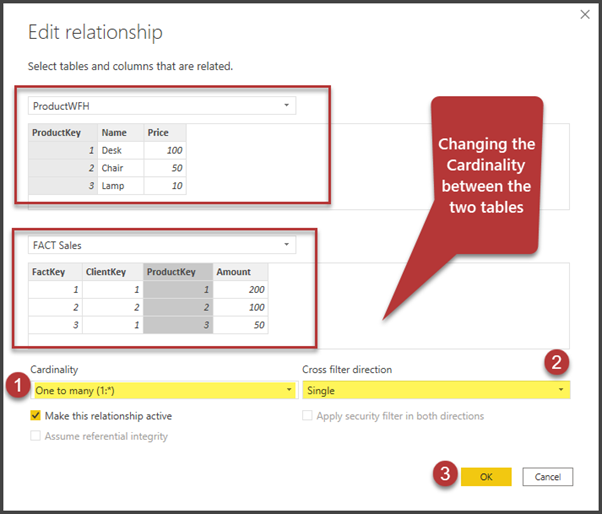
Task: Select the Name column header
Action: 121,132
